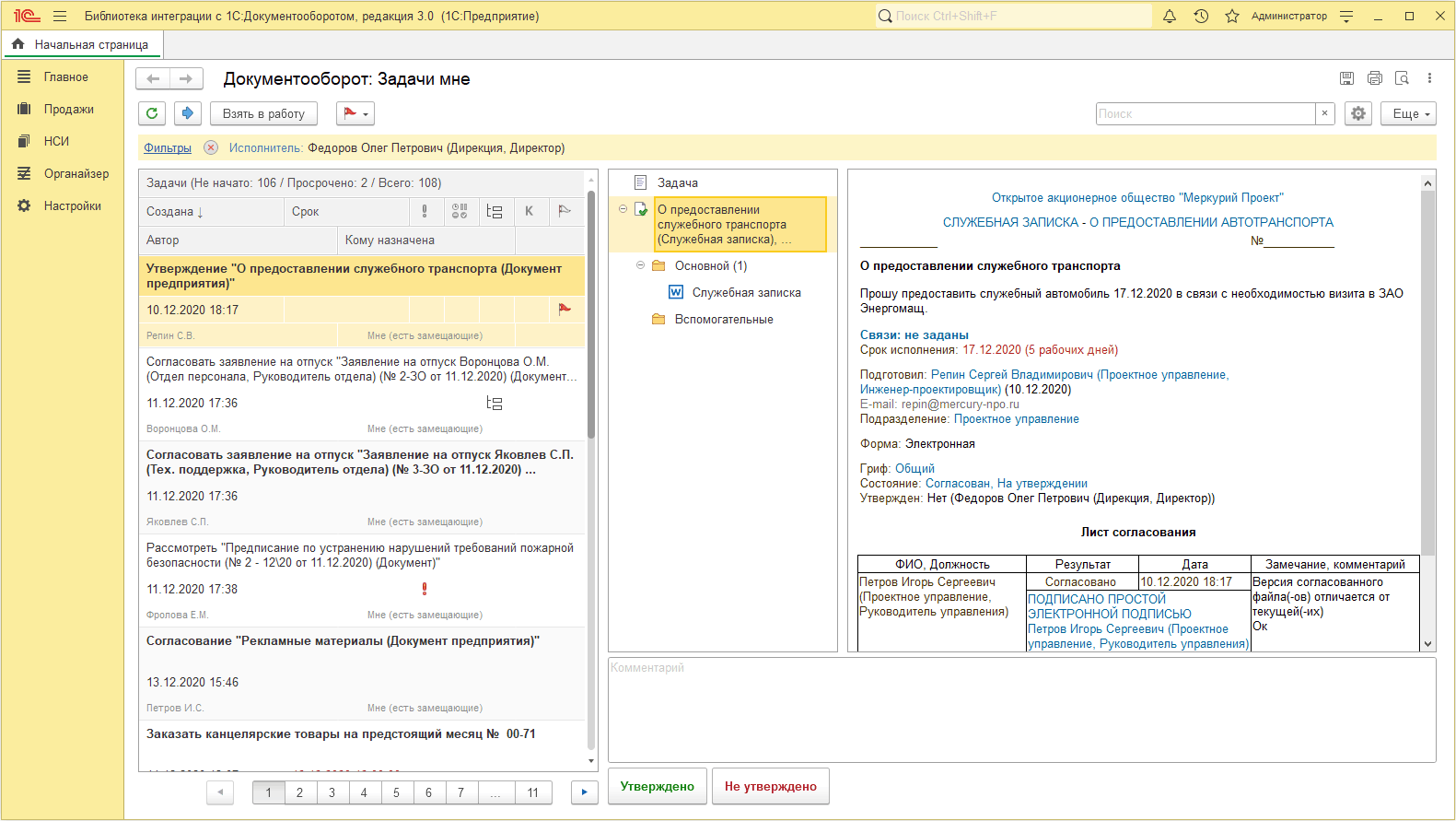The image size is (1456, 821).
Task: Redirect the task with blue arrow icon
Action: pyautogui.click(x=187, y=113)
